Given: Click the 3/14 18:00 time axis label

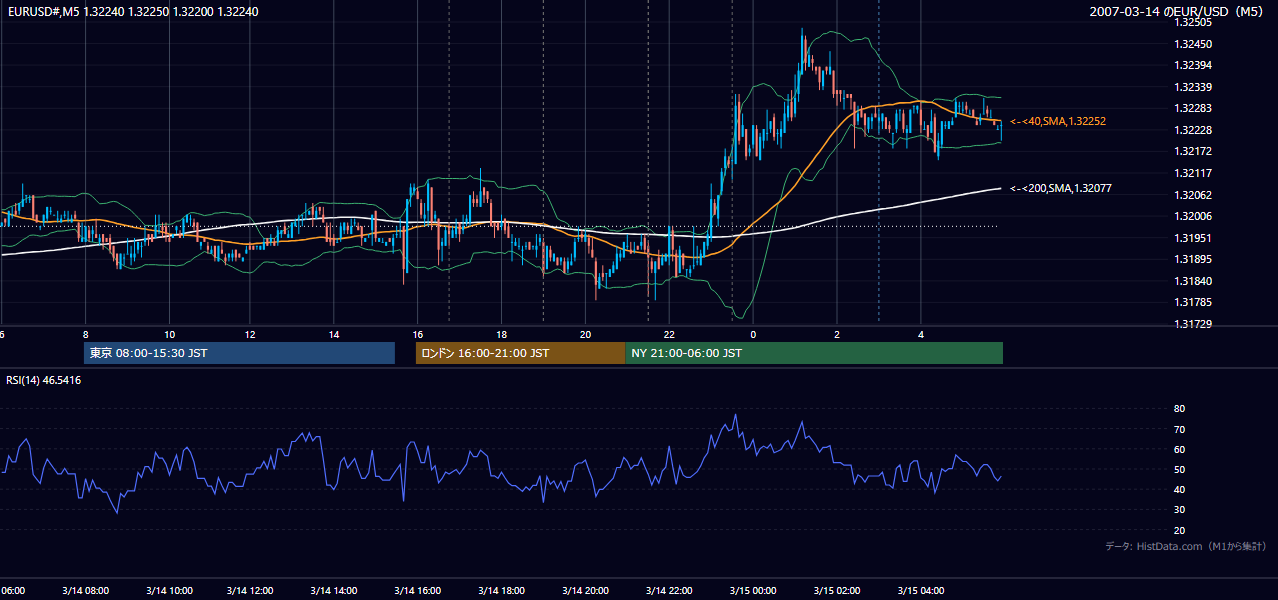Looking at the screenshot, I should coord(501,591).
